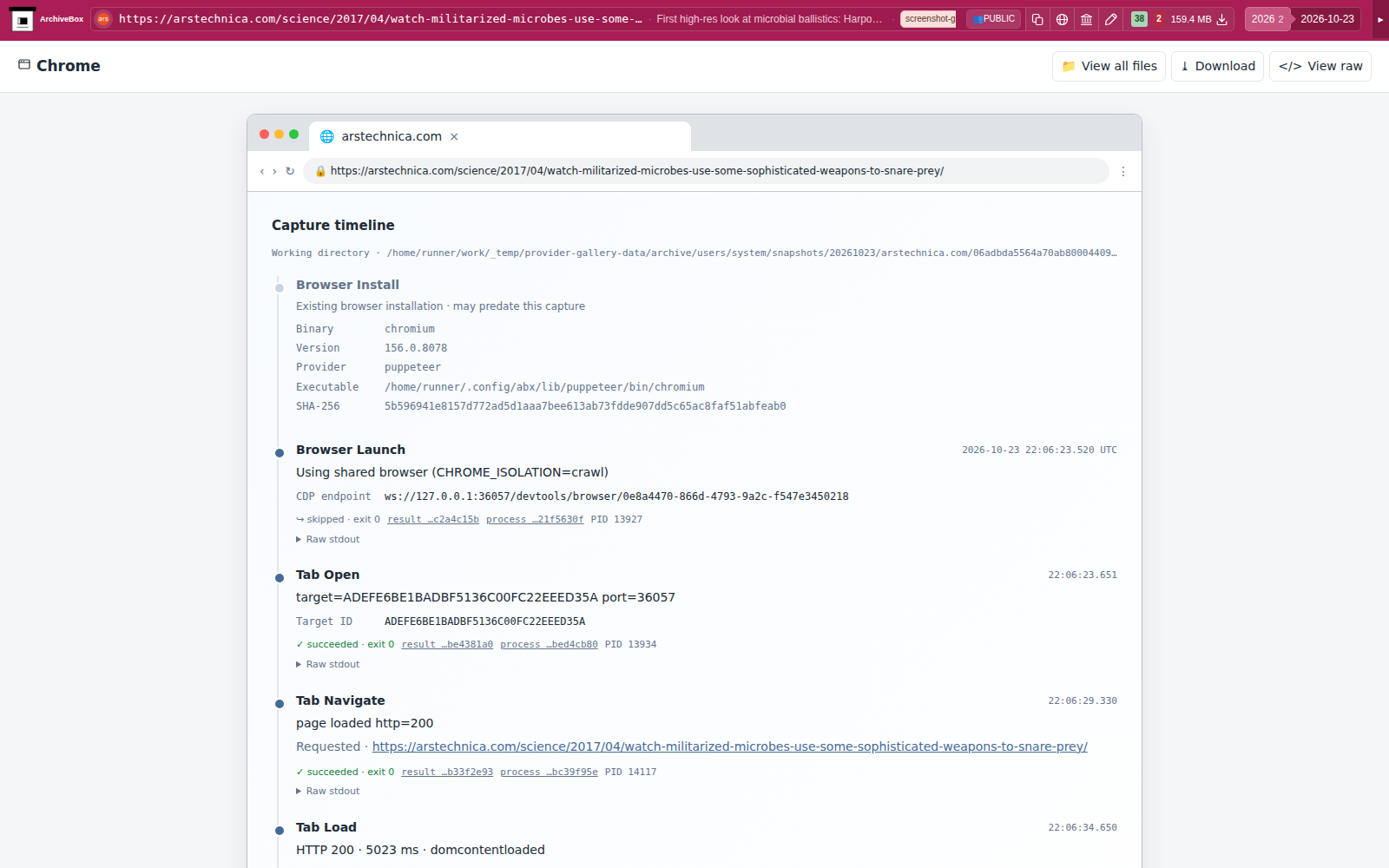
Task: Click the Tab Navigate timeline dot
Action: coord(280,704)
